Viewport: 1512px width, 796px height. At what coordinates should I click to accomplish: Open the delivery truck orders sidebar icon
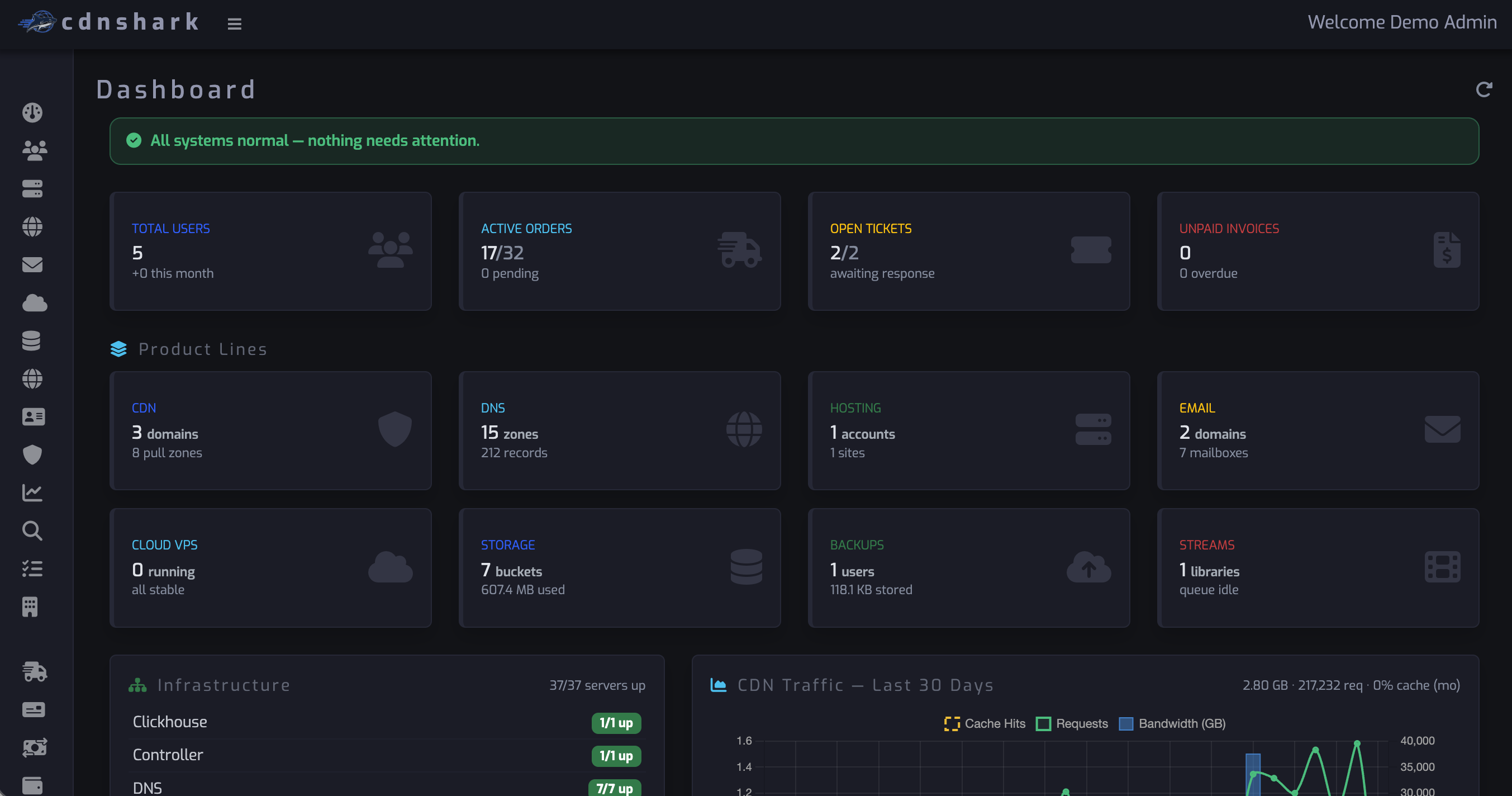[34, 671]
